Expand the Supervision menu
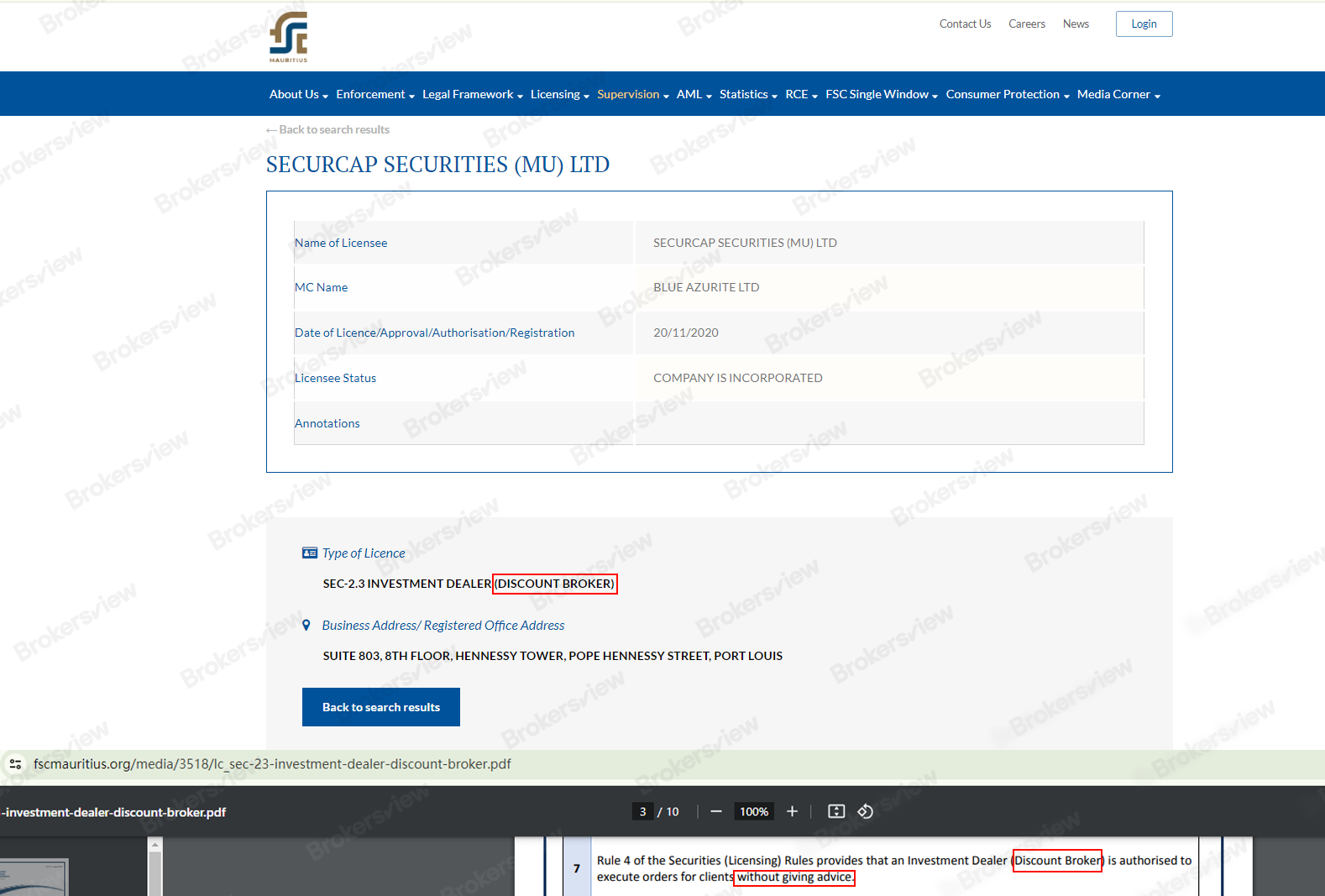1325x896 pixels. pos(633,95)
